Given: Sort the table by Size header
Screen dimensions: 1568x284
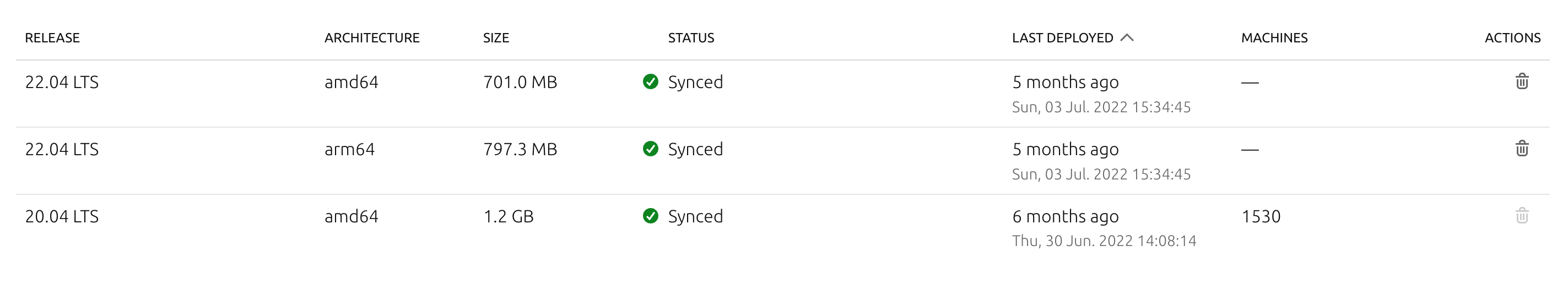Looking at the screenshot, I should (496, 38).
